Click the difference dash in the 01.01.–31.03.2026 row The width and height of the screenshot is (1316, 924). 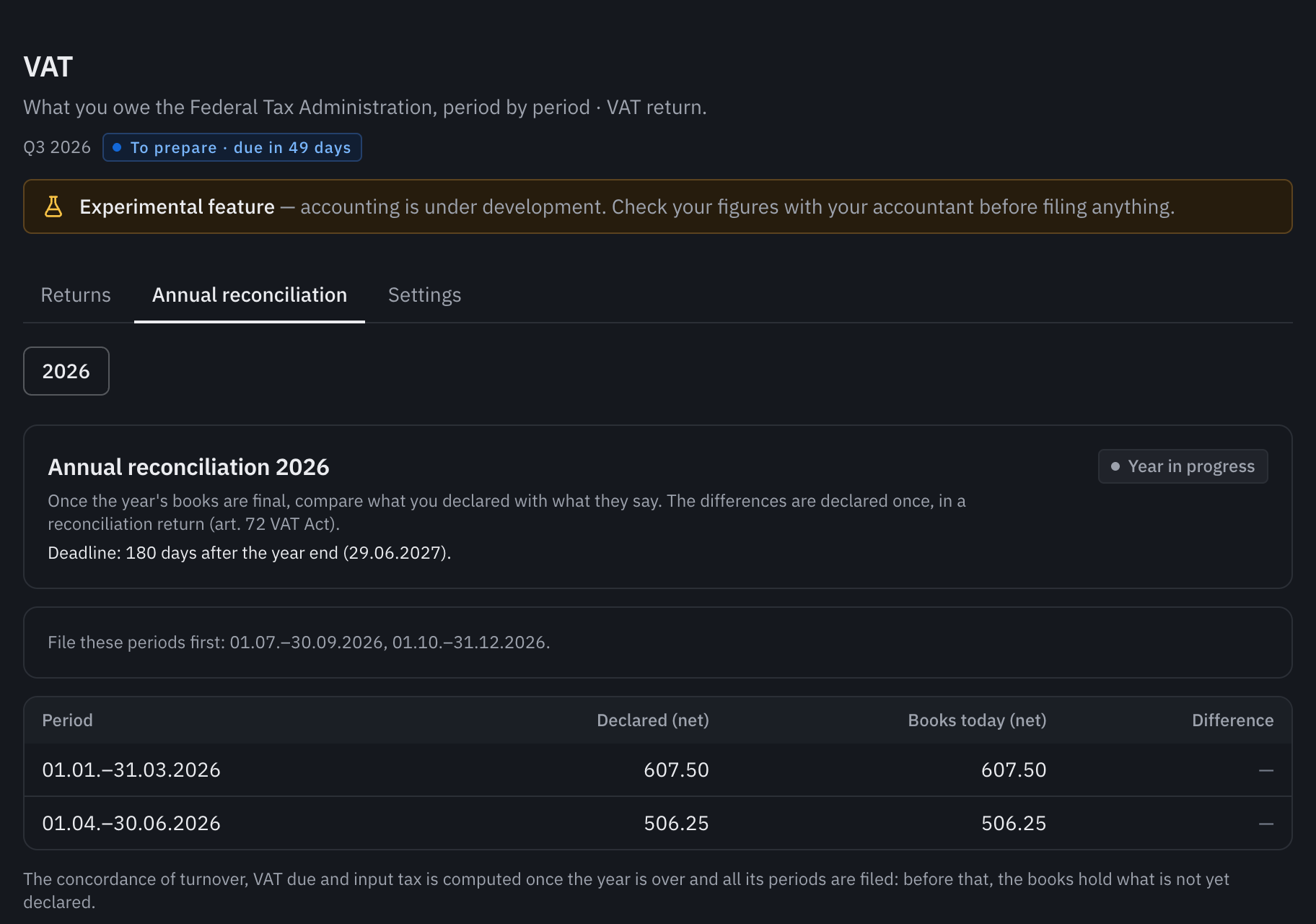click(1266, 770)
